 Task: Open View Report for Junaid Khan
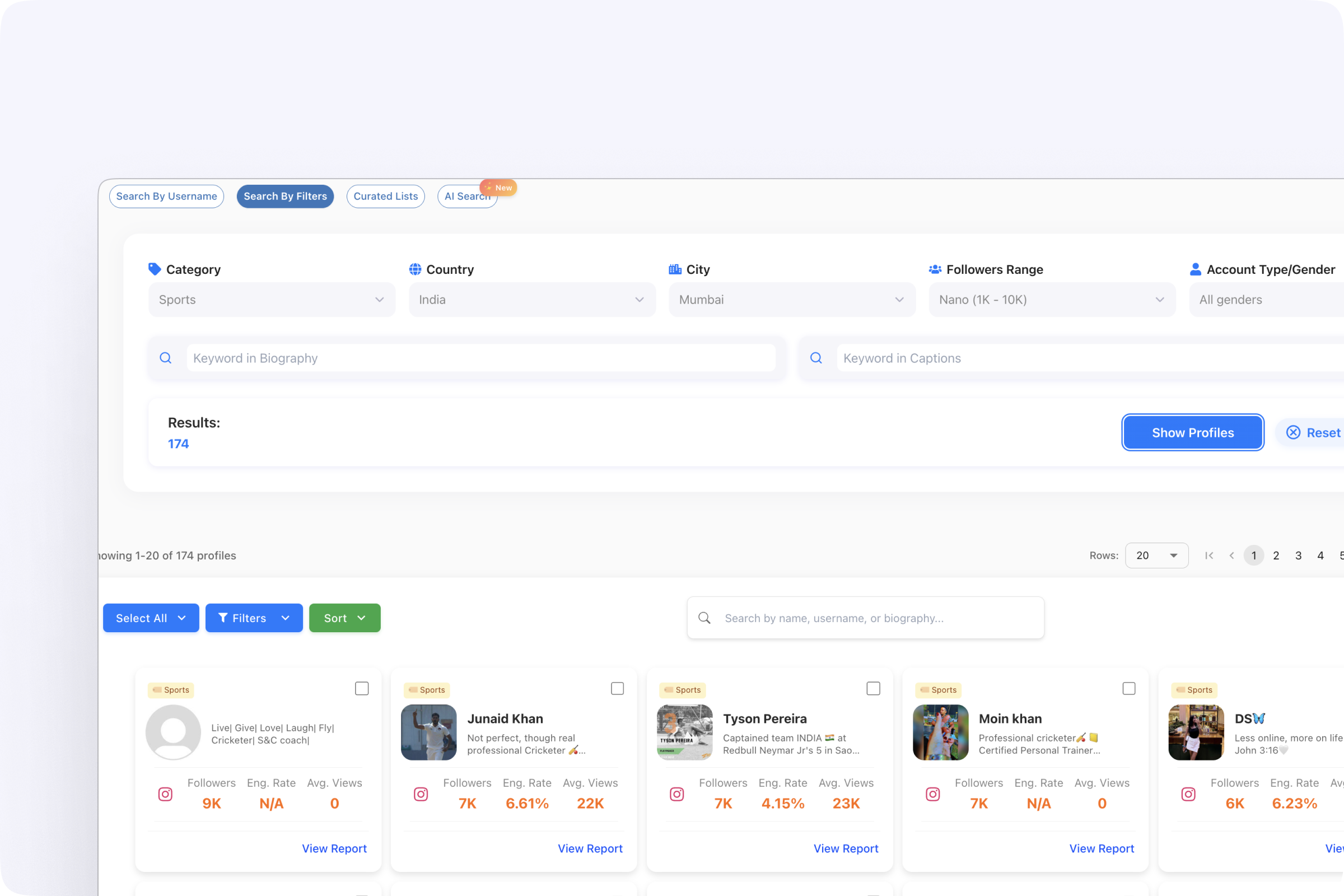pos(590,848)
